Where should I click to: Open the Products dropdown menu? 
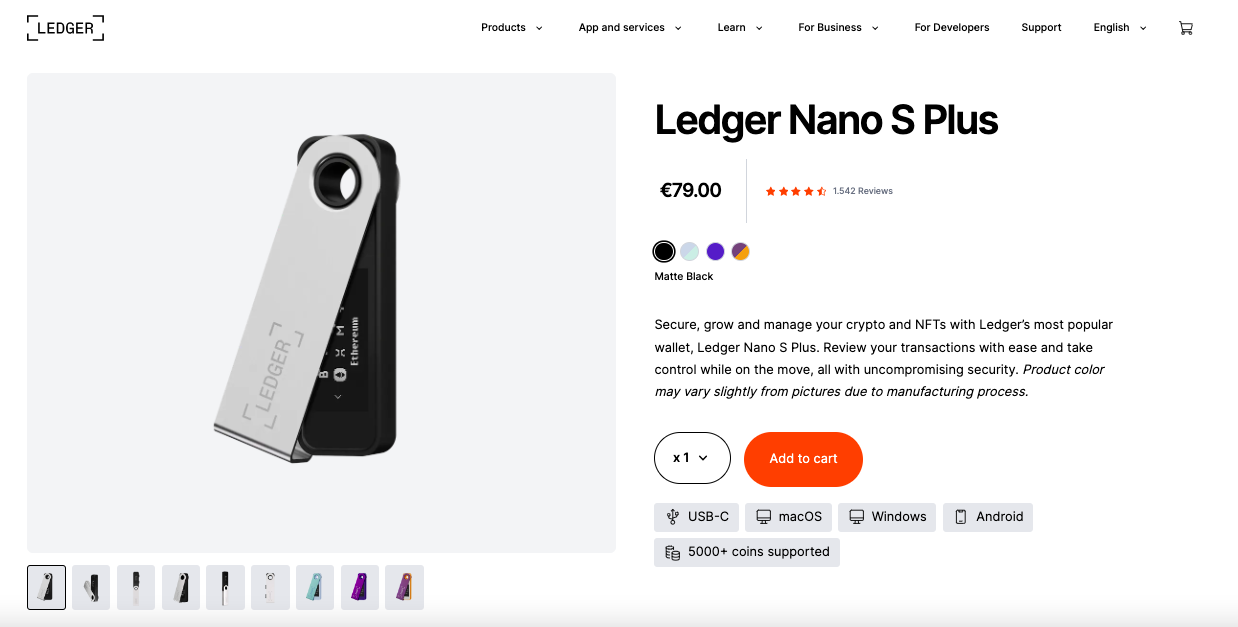(505, 27)
